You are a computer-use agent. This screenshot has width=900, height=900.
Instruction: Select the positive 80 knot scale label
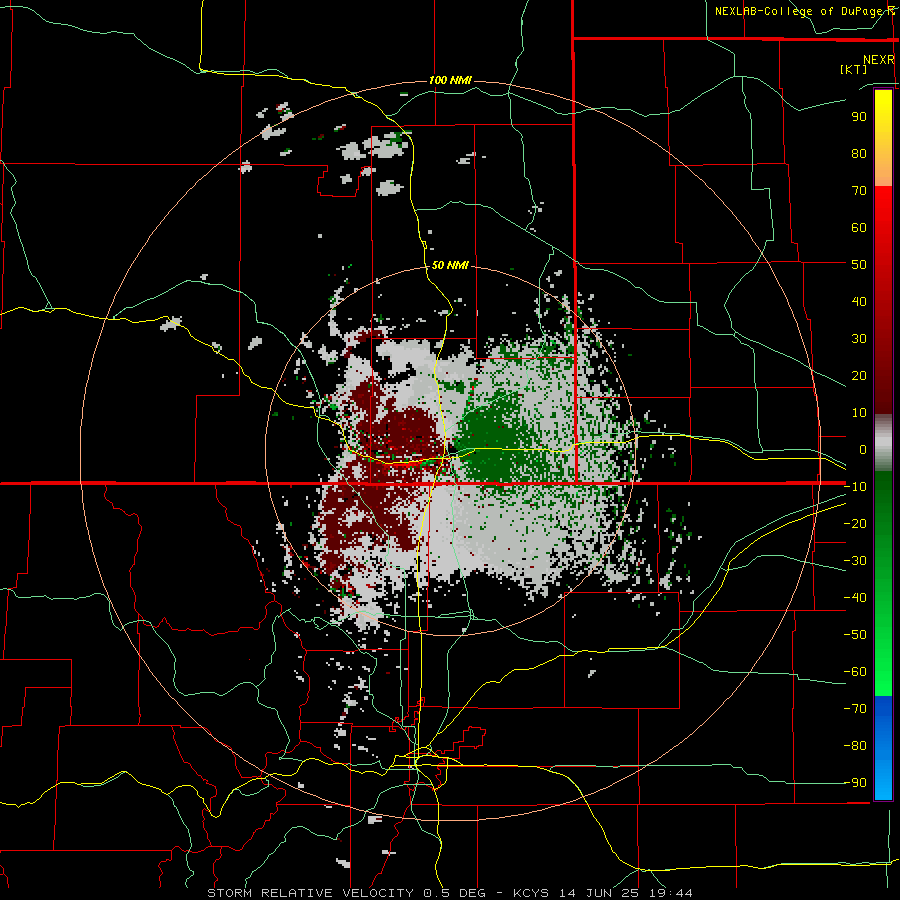(859, 153)
